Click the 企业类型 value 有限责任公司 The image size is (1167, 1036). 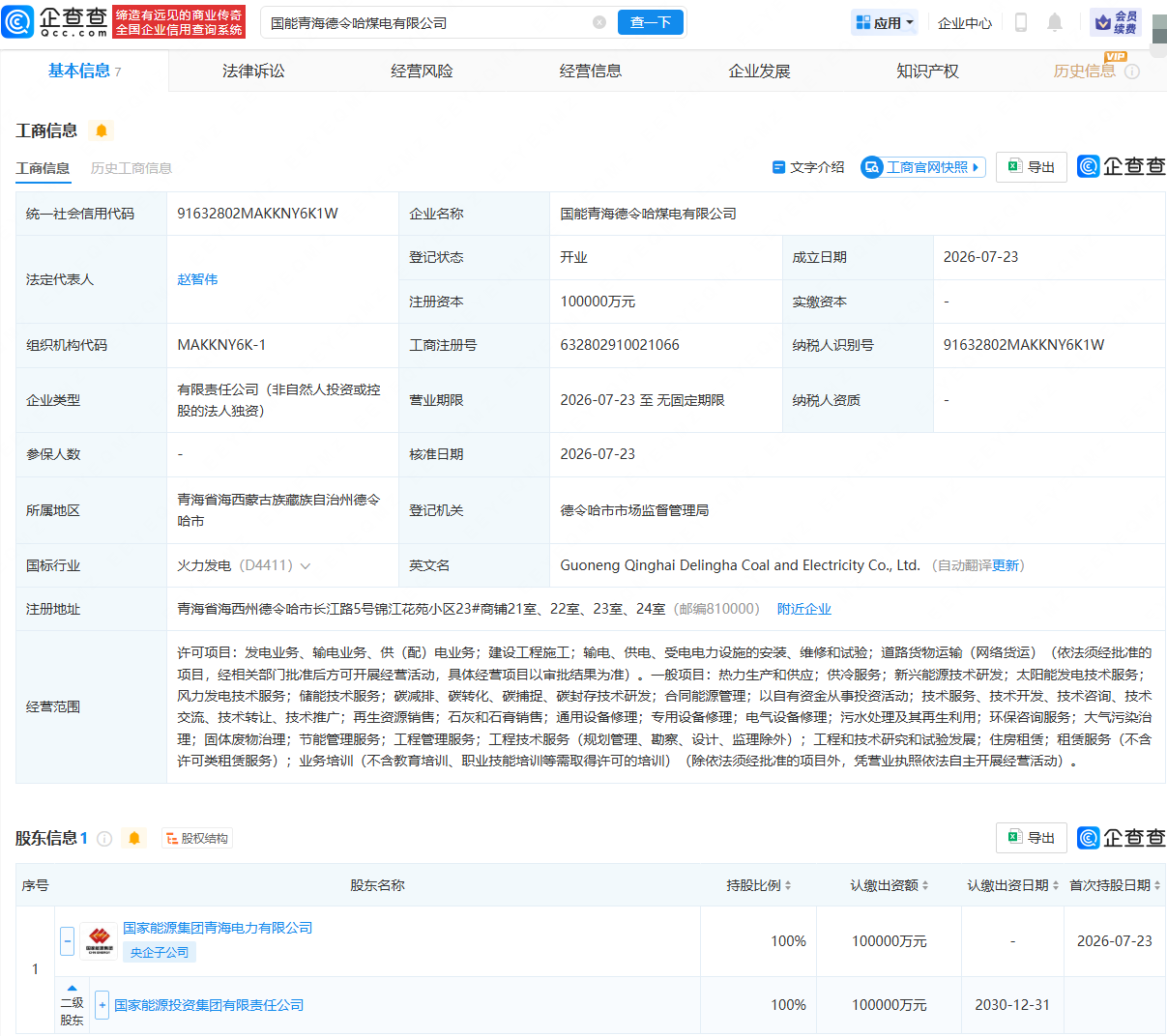278,400
